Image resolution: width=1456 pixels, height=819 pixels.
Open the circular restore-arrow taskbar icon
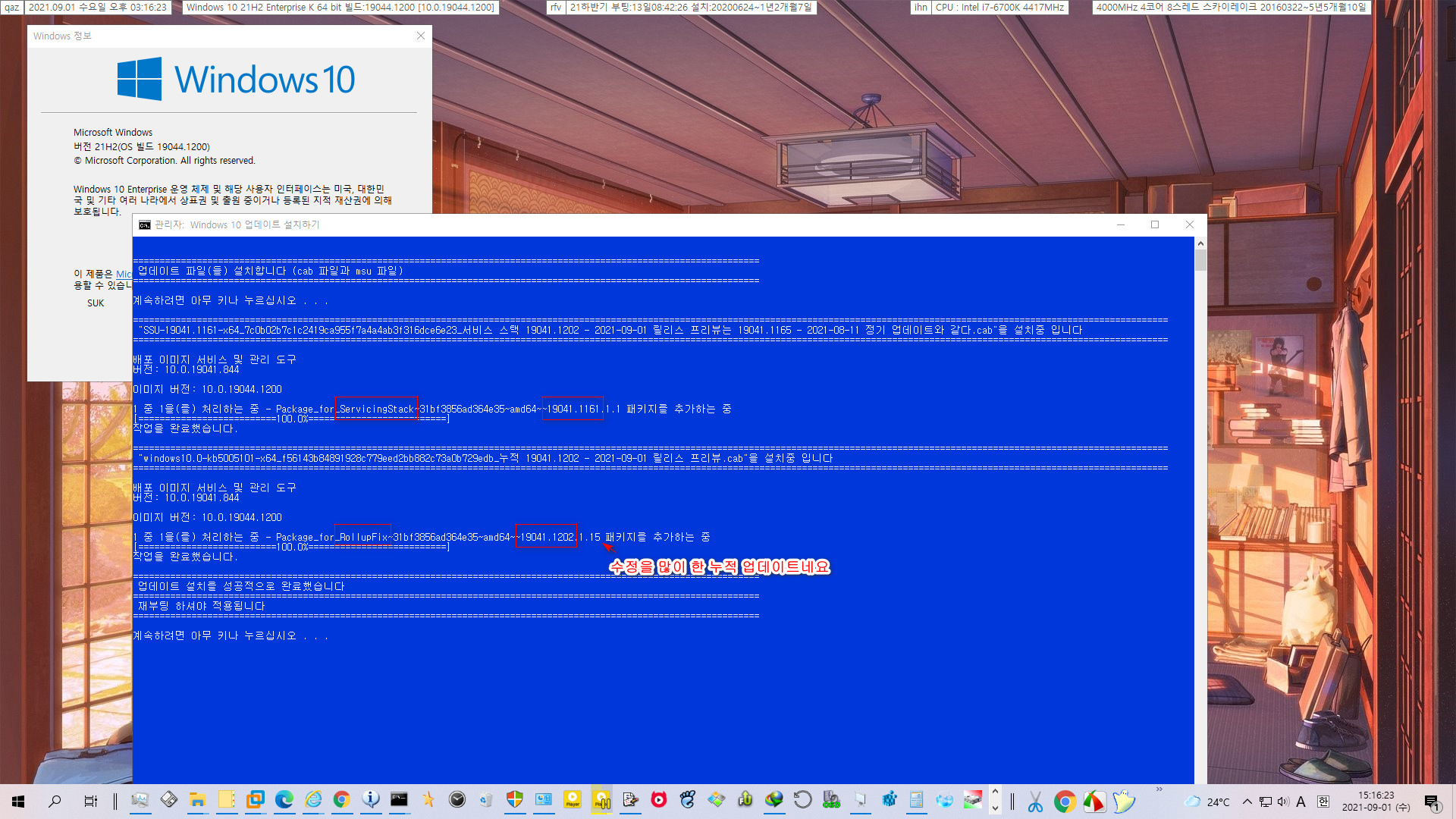pos(803,799)
